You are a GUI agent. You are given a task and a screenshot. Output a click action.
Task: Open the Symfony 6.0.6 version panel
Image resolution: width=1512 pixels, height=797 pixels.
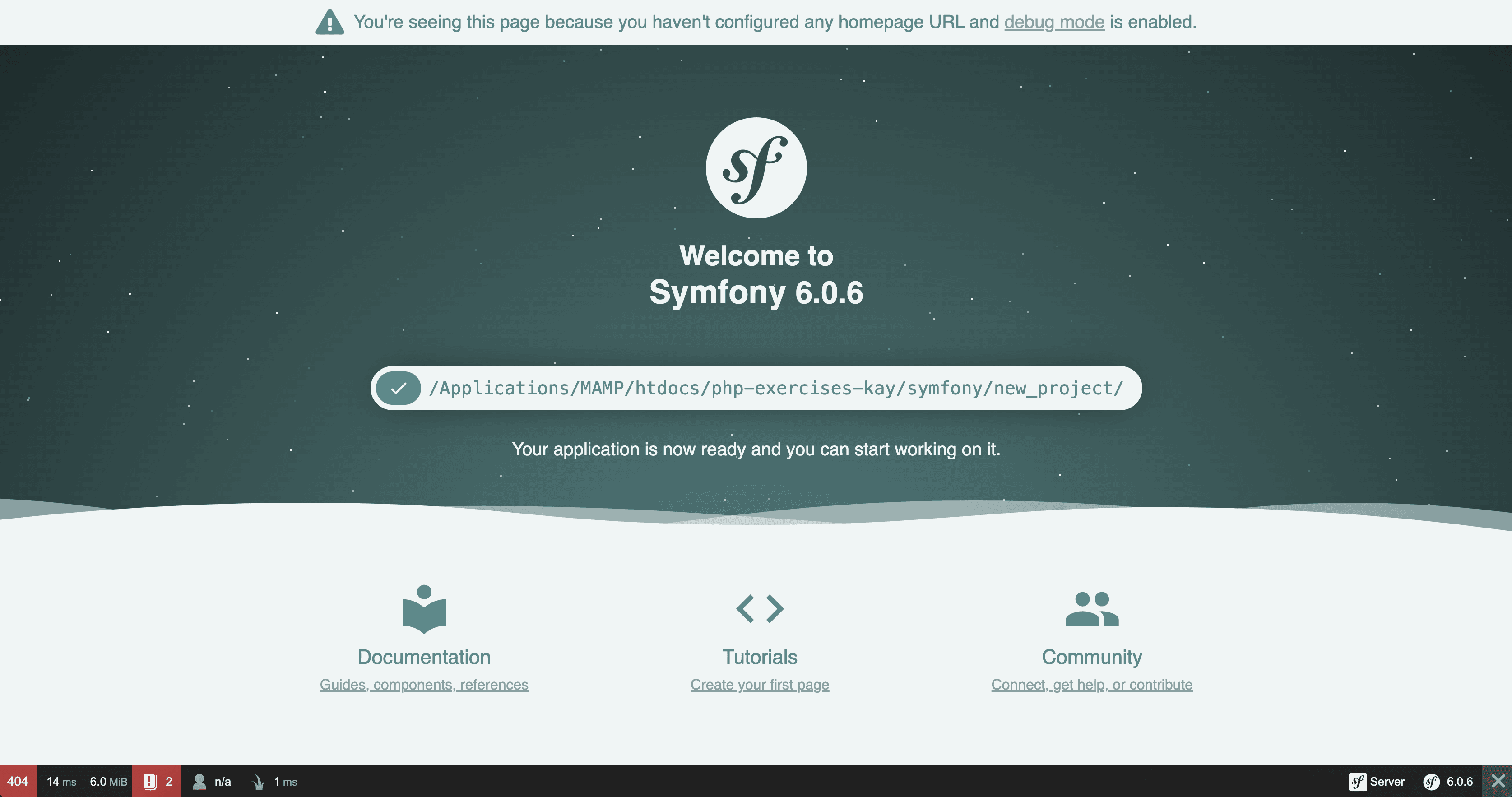click(x=1448, y=781)
